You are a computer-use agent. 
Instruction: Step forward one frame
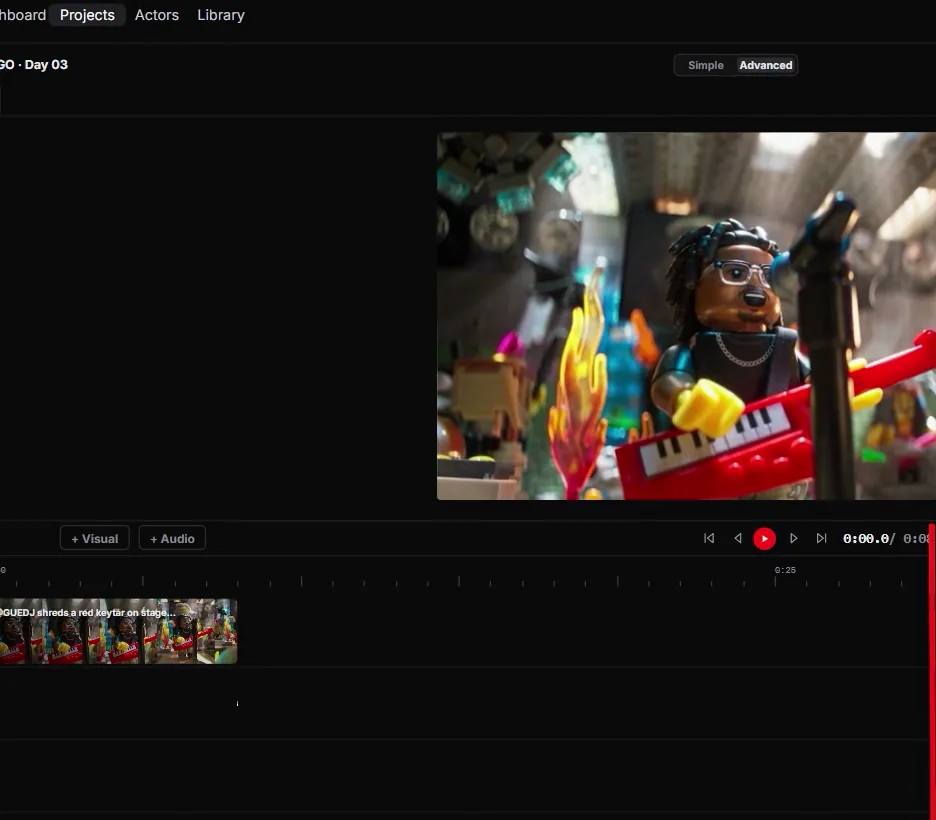(x=793, y=538)
